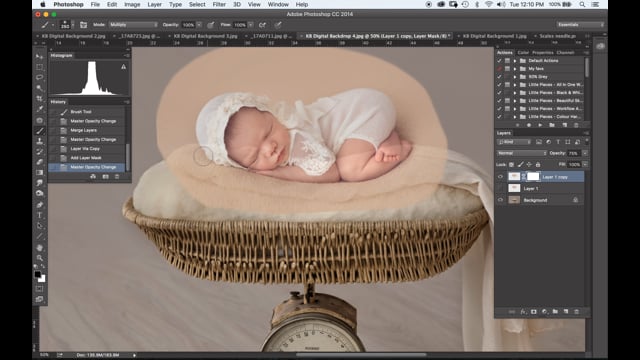Toggle visibility of the Background layer
Viewport: 640px width, 360px height.
(x=500, y=200)
